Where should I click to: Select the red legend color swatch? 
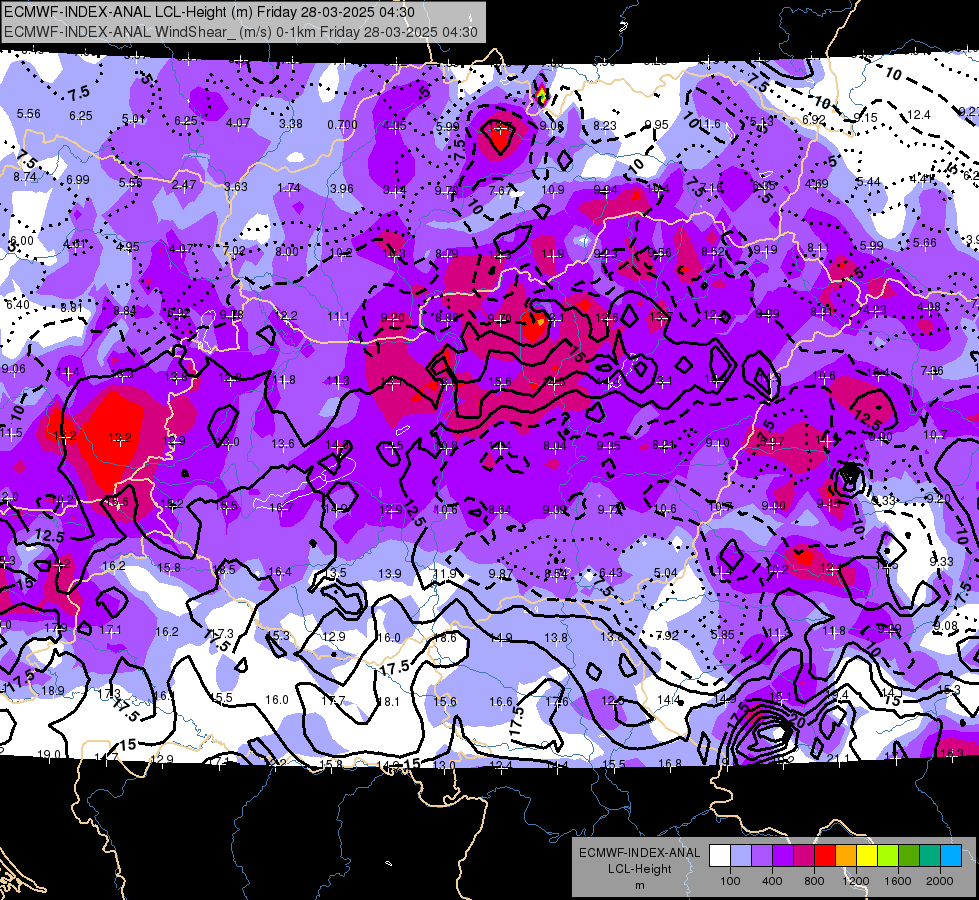pos(825,856)
